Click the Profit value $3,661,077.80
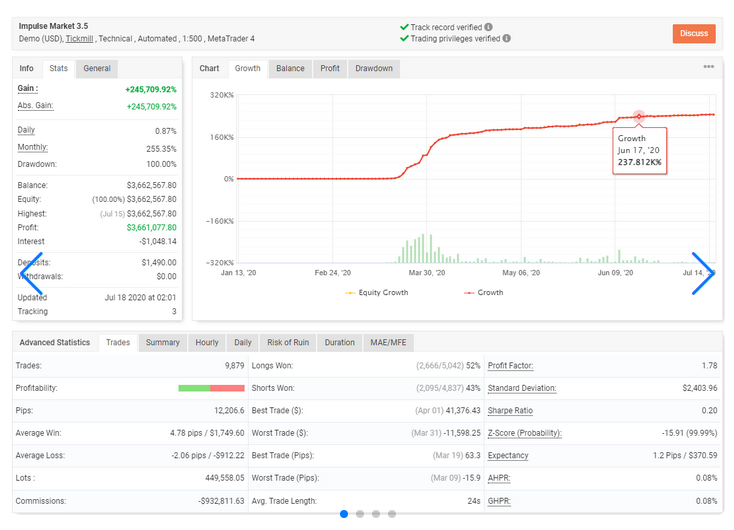The width and height of the screenshot is (734, 530). click(x=152, y=228)
